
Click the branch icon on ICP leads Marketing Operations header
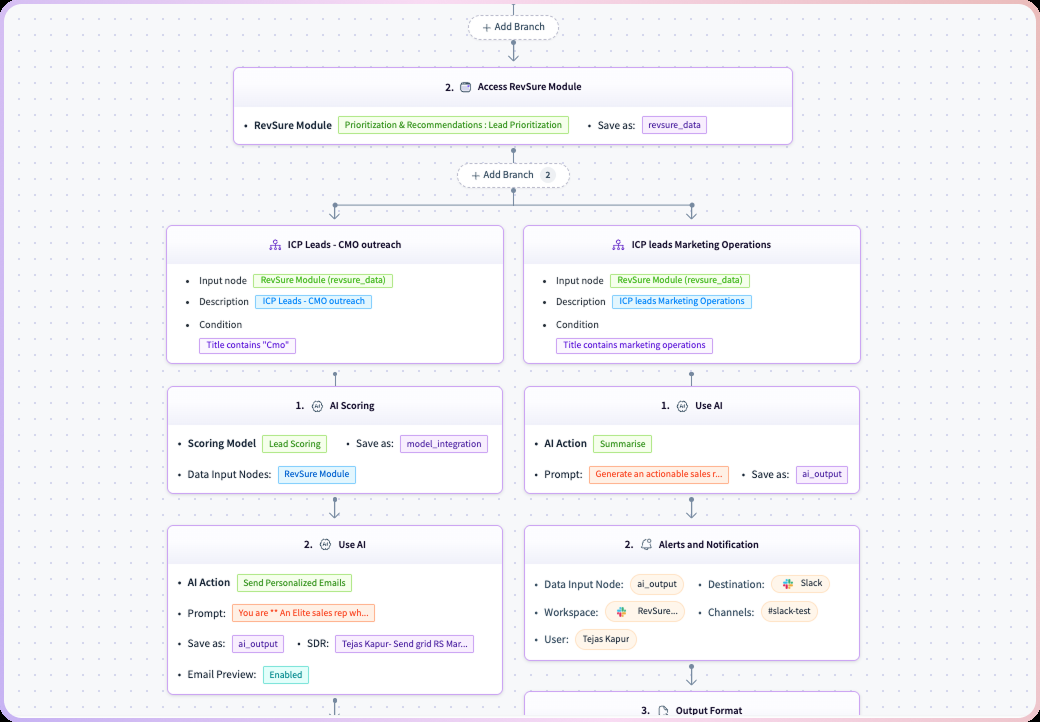(618, 245)
